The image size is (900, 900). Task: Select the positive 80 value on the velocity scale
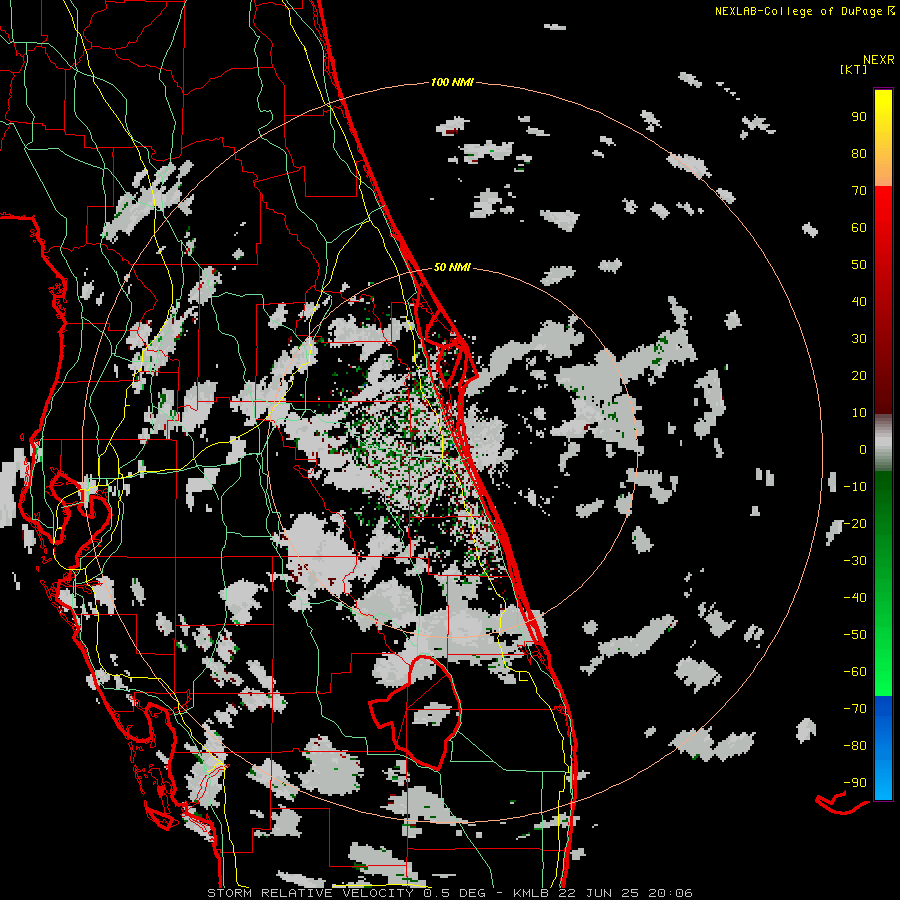pyautogui.click(x=859, y=153)
